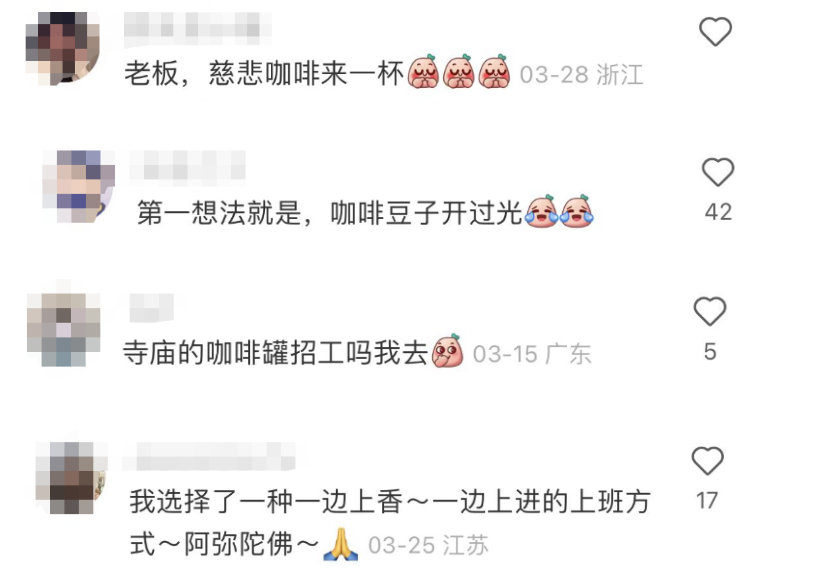Tap the comment text 老板，慈悲咖啡来一杯

pyautogui.click(x=264, y=73)
